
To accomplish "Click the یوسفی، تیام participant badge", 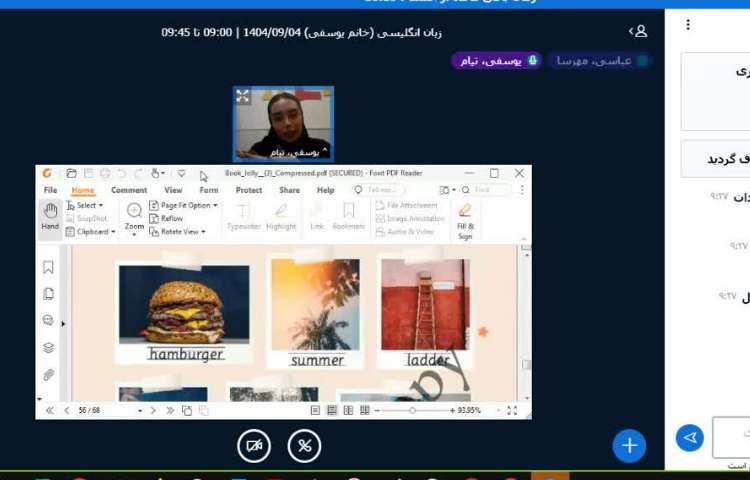I will (496, 61).
